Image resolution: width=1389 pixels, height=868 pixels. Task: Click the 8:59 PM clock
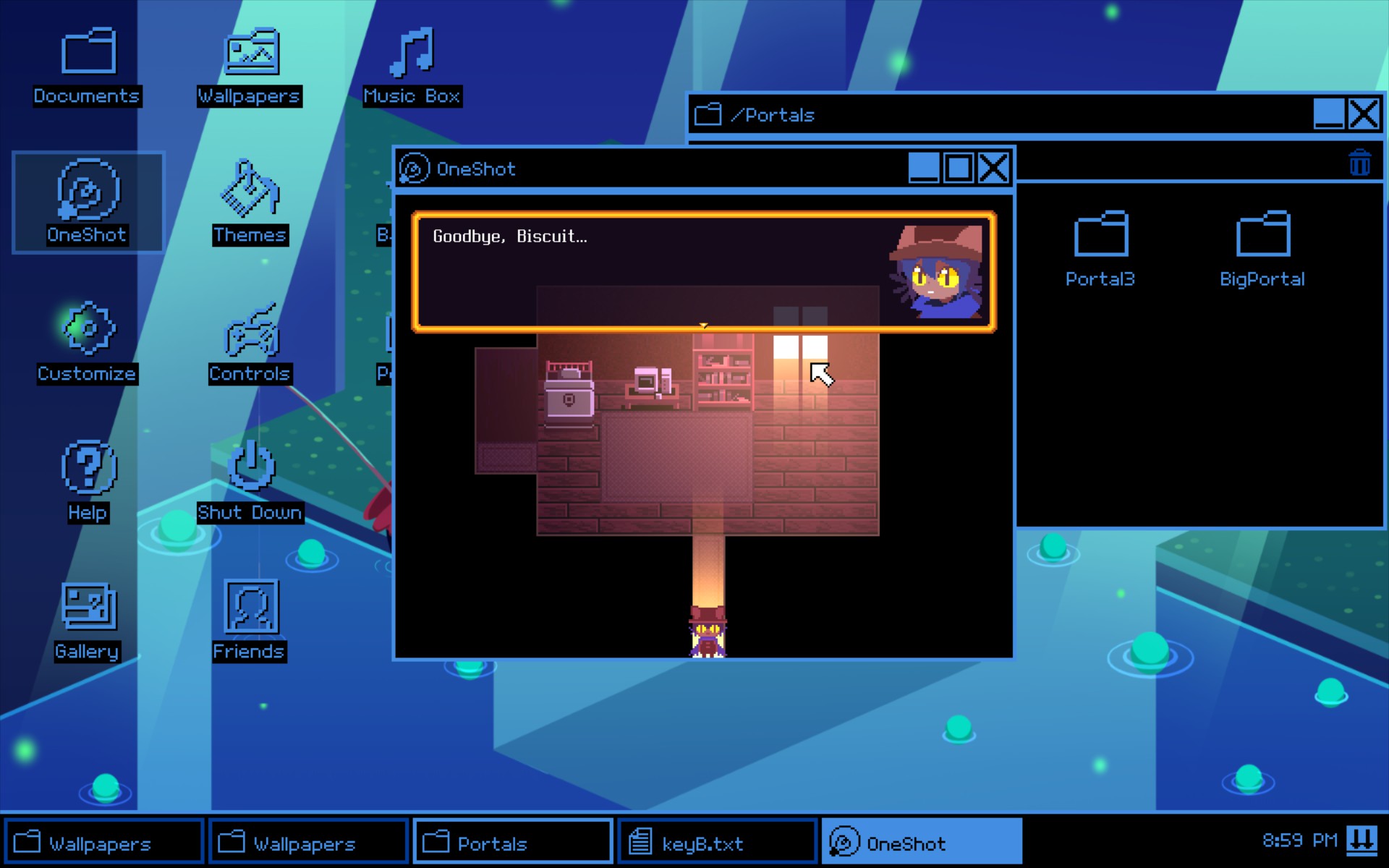[1300, 841]
